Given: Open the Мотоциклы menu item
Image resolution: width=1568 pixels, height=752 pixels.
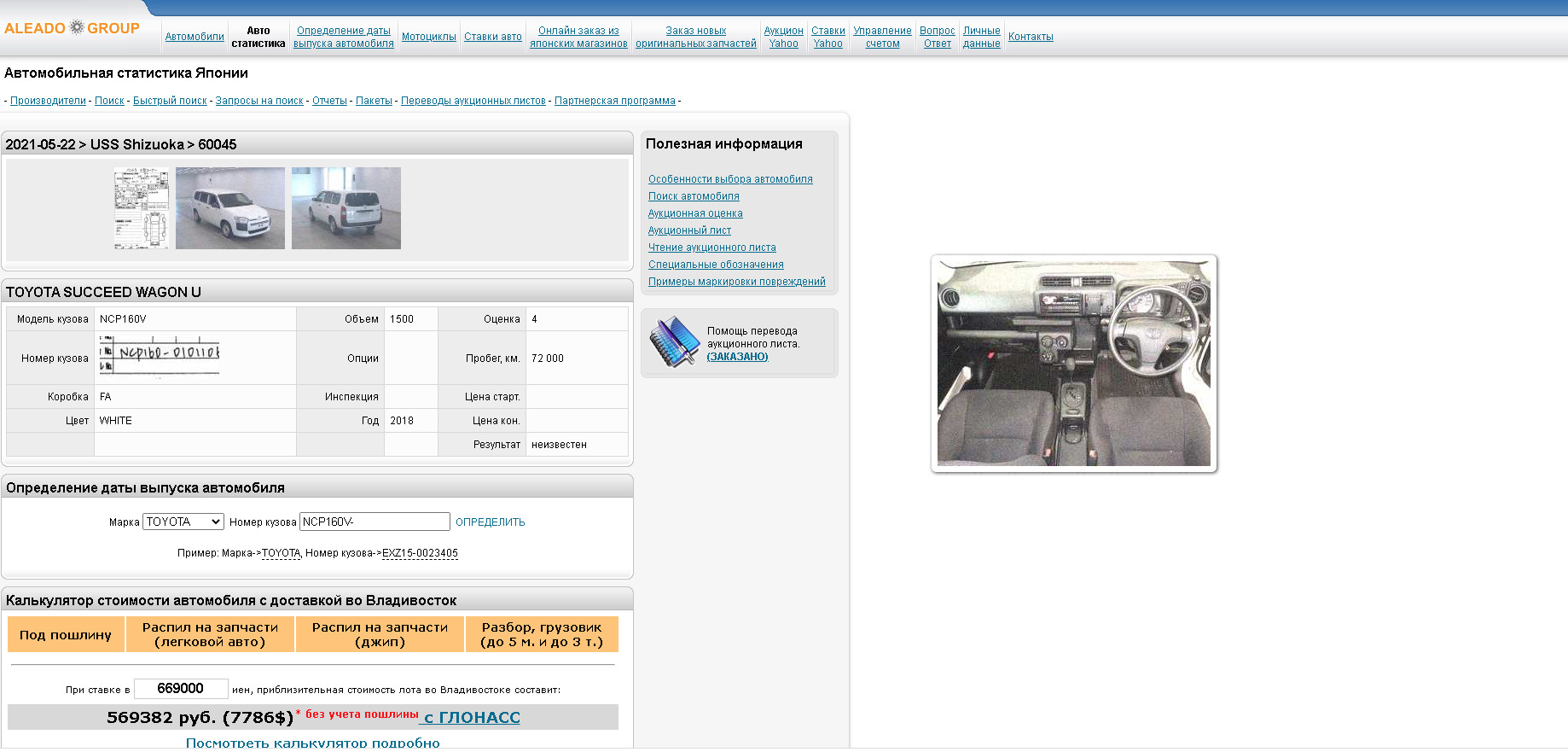Looking at the screenshot, I should (429, 37).
